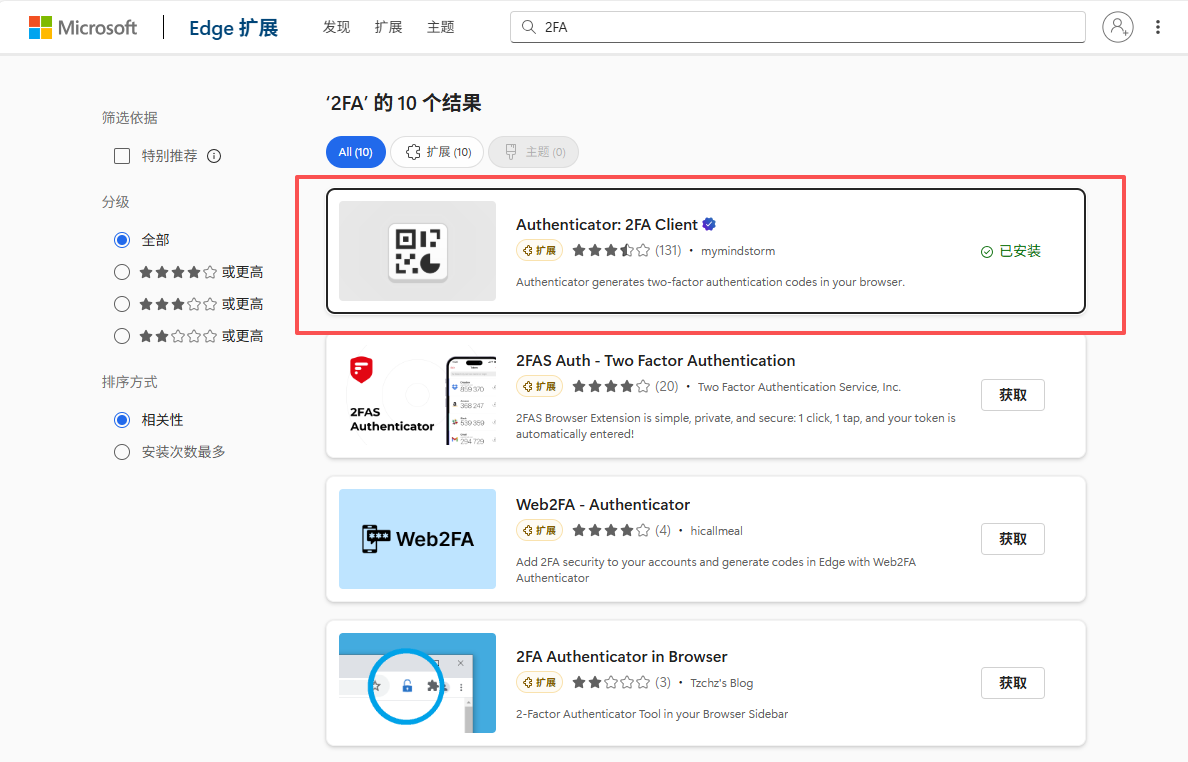Click the verified badge beside Authenticator: 2FA Client

(x=709, y=225)
